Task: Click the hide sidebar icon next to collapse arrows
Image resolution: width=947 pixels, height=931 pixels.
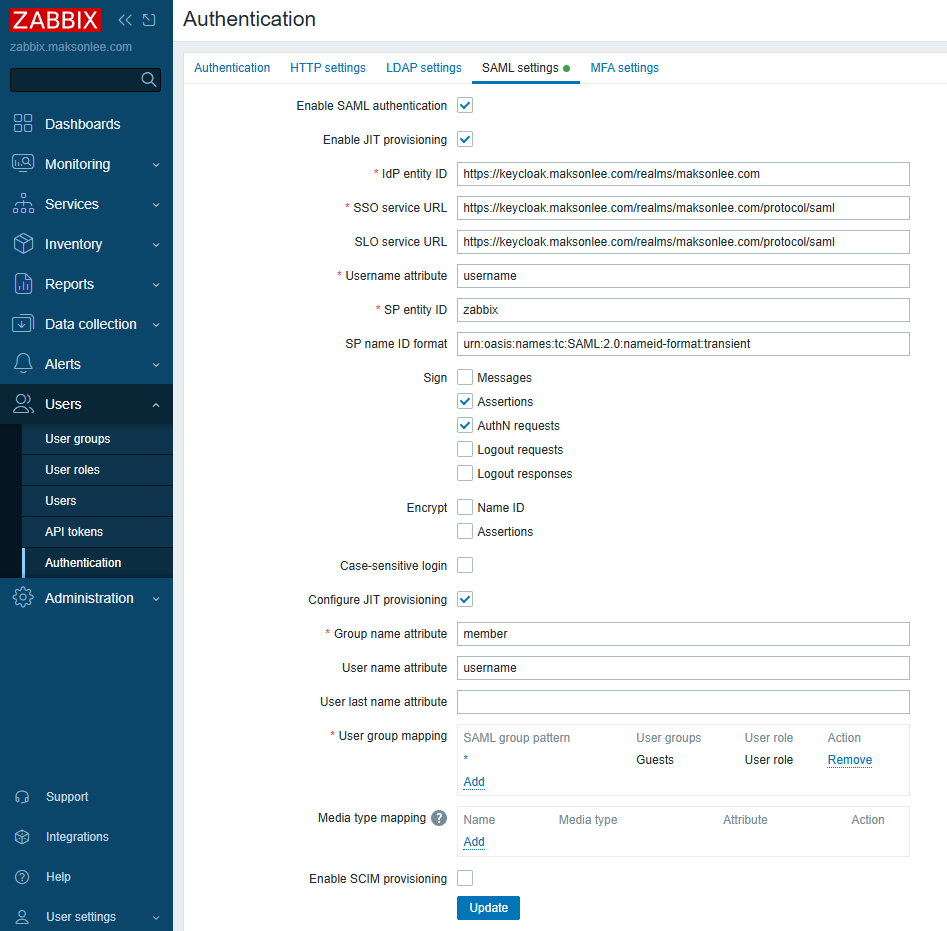Action: click(149, 20)
